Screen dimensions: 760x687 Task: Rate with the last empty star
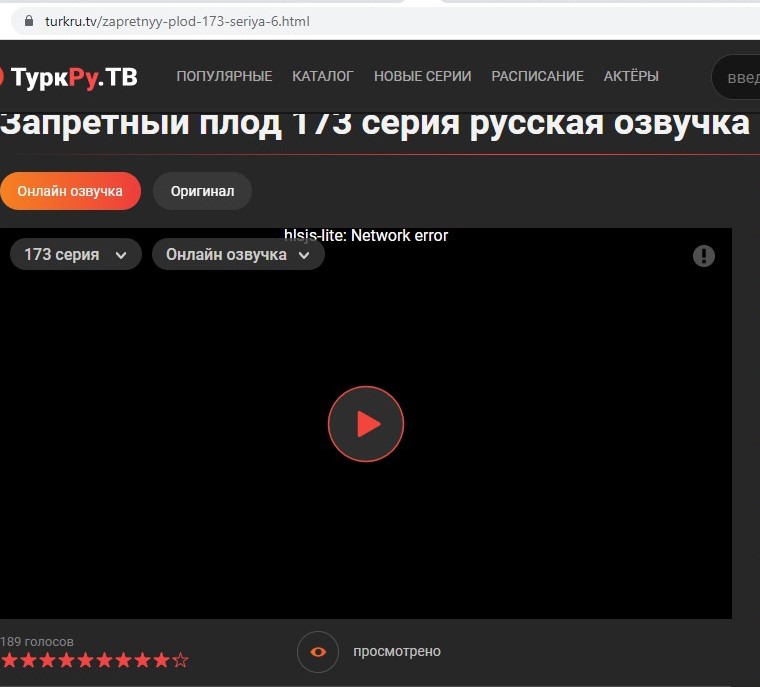(x=180, y=660)
